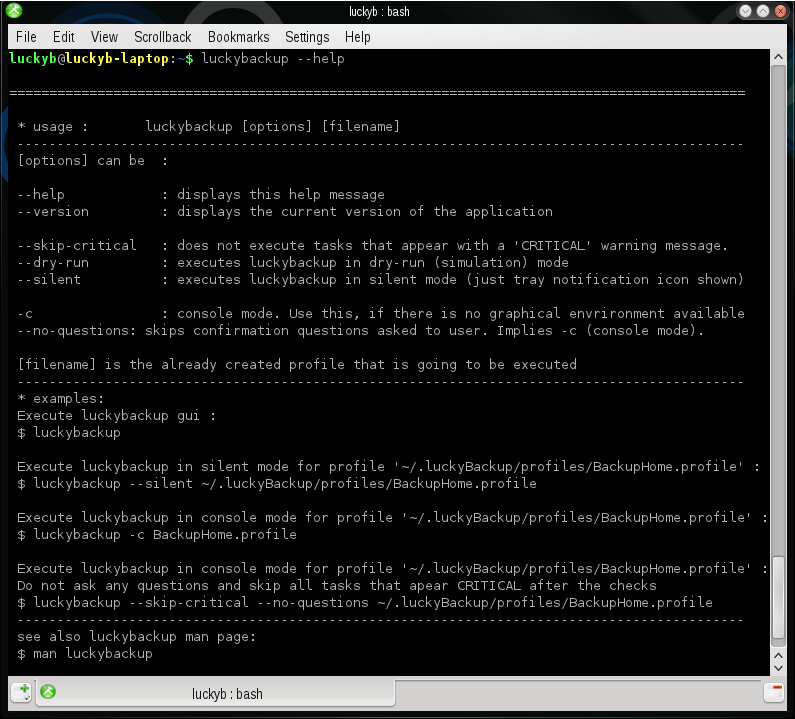Click the '$ man luckybackup' line

85,654
